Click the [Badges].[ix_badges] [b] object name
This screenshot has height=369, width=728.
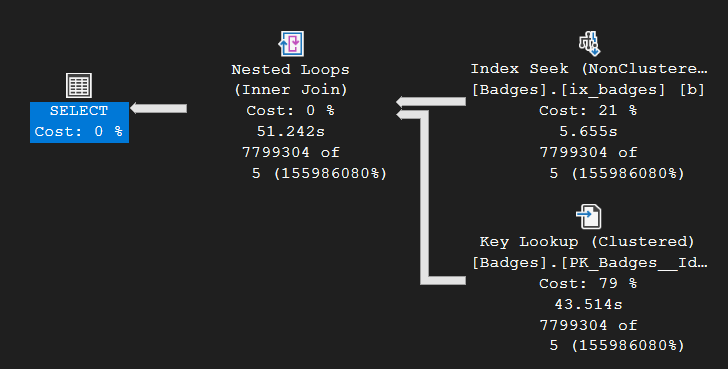pyautogui.click(x=588, y=90)
